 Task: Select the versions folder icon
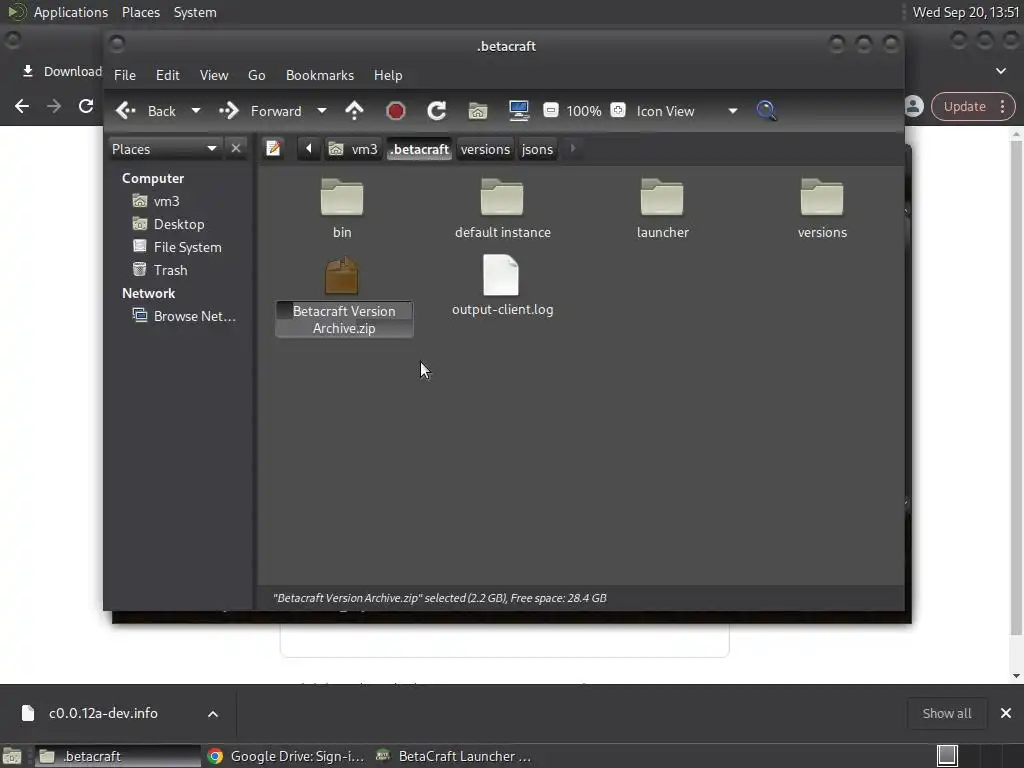pos(822,197)
